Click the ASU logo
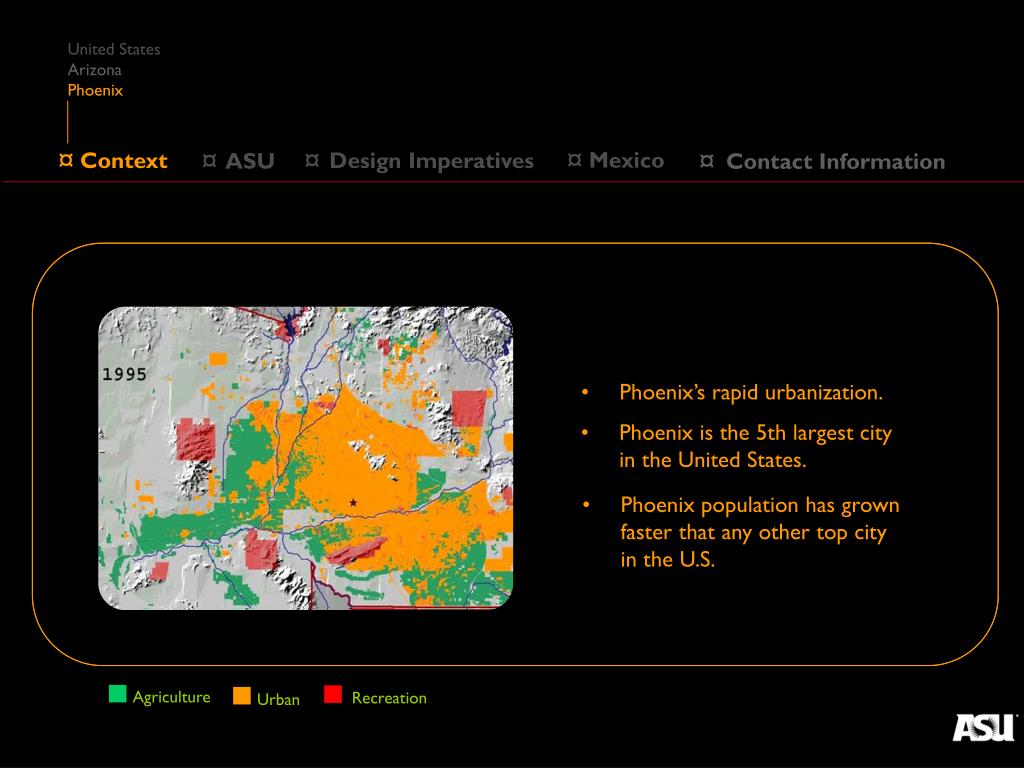 click(x=984, y=728)
